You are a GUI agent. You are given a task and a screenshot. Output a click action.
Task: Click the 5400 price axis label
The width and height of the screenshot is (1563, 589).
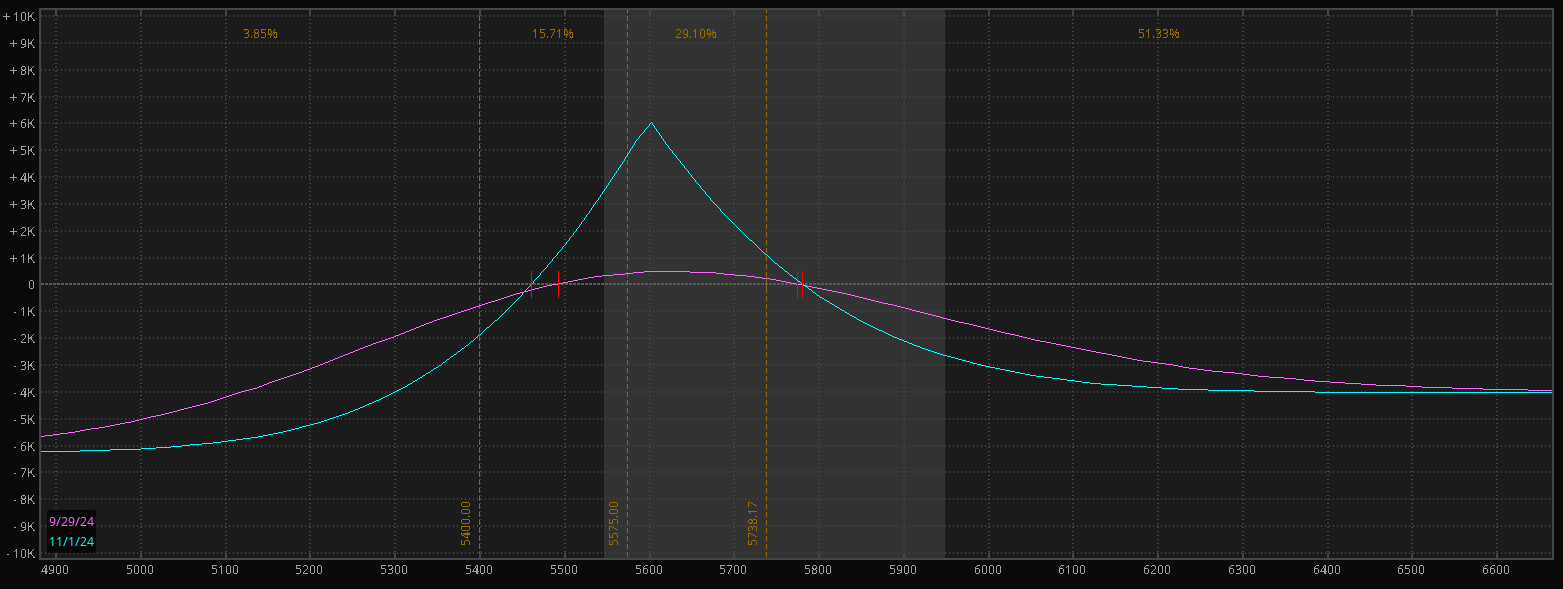(x=480, y=569)
